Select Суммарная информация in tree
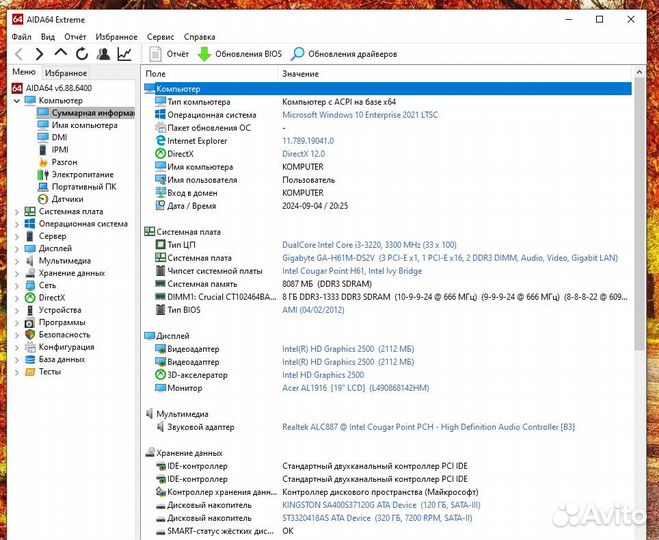The height and width of the screenshot is (540, 659). tap(86, 113)
